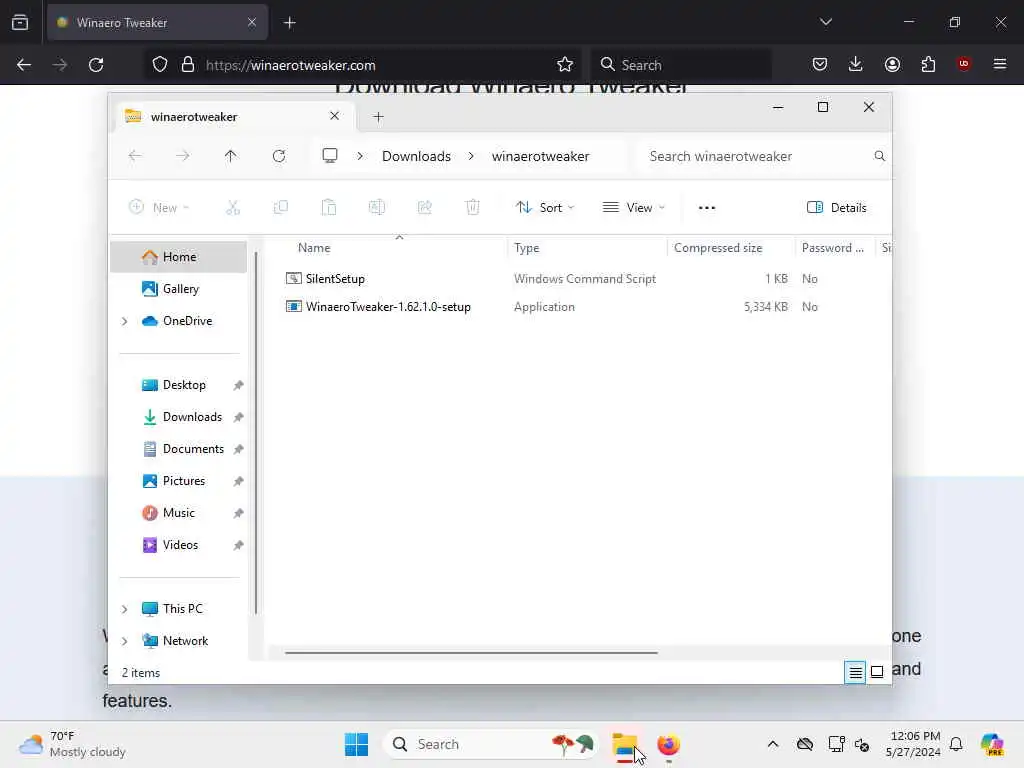The image size is (1024, 768).
Task: Navigate back in File Explorer
Action: point(135,156)
